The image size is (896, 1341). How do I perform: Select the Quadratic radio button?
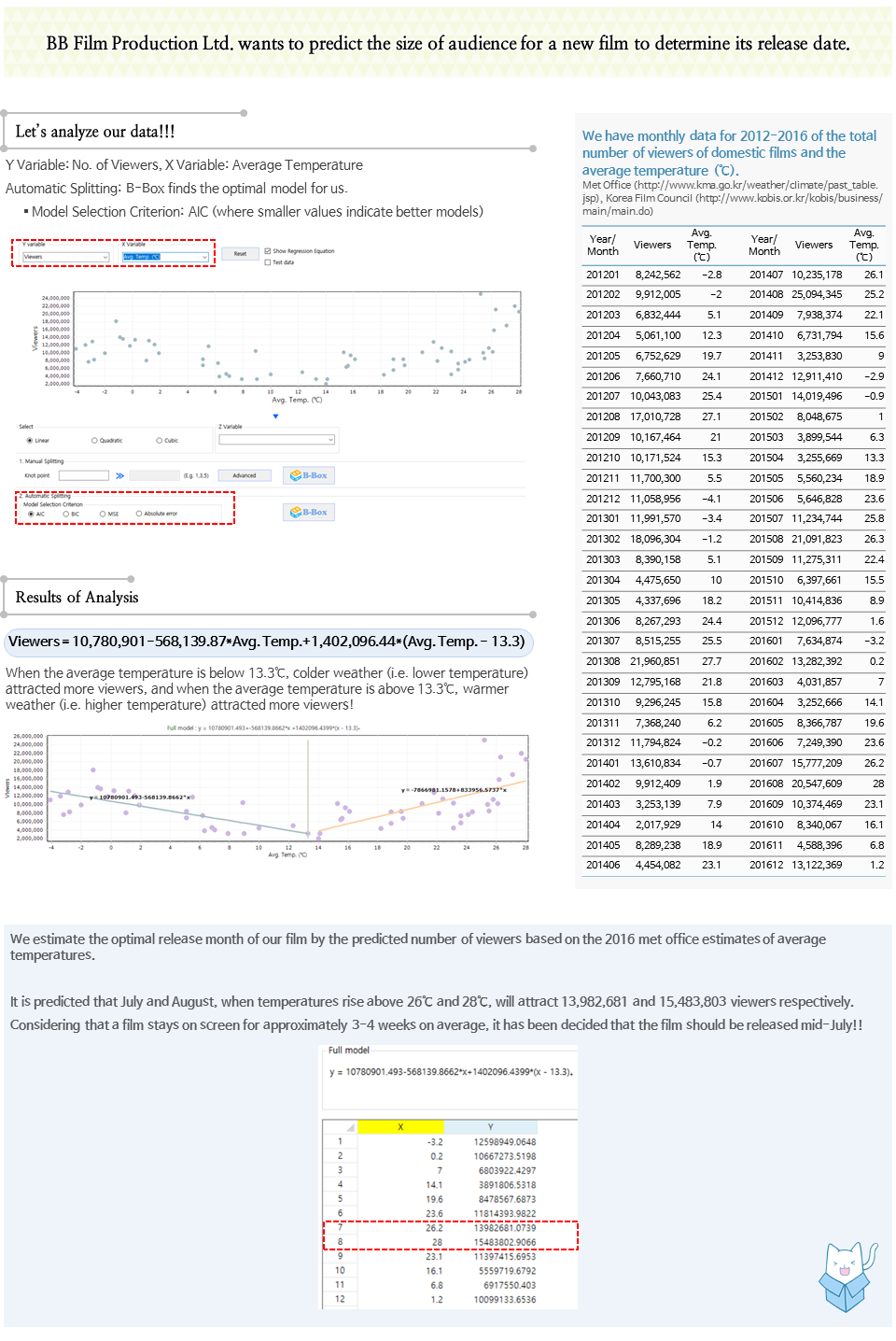[x=94, y=440]
